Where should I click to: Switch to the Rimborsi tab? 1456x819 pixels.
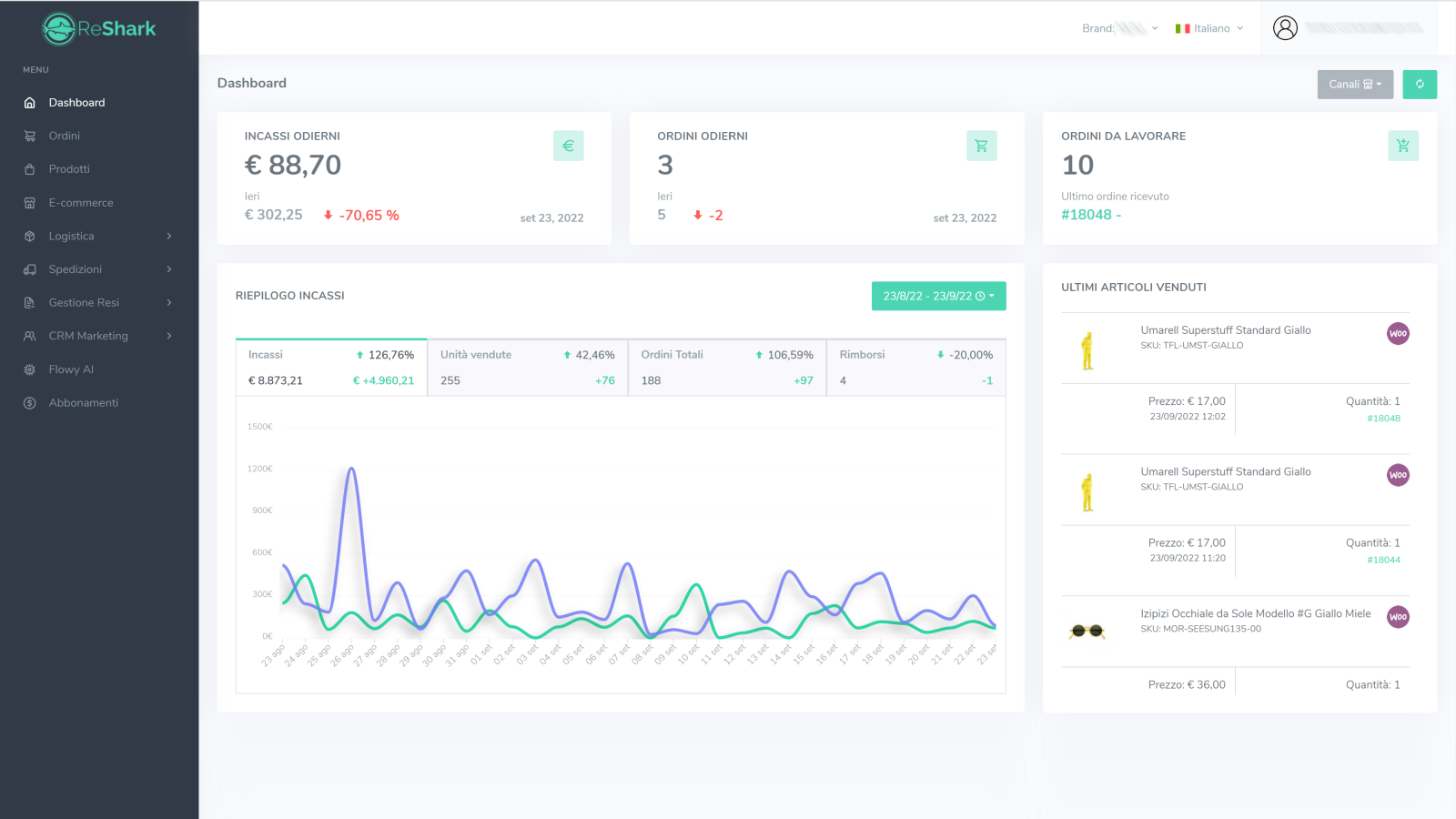tap(915, 367)
